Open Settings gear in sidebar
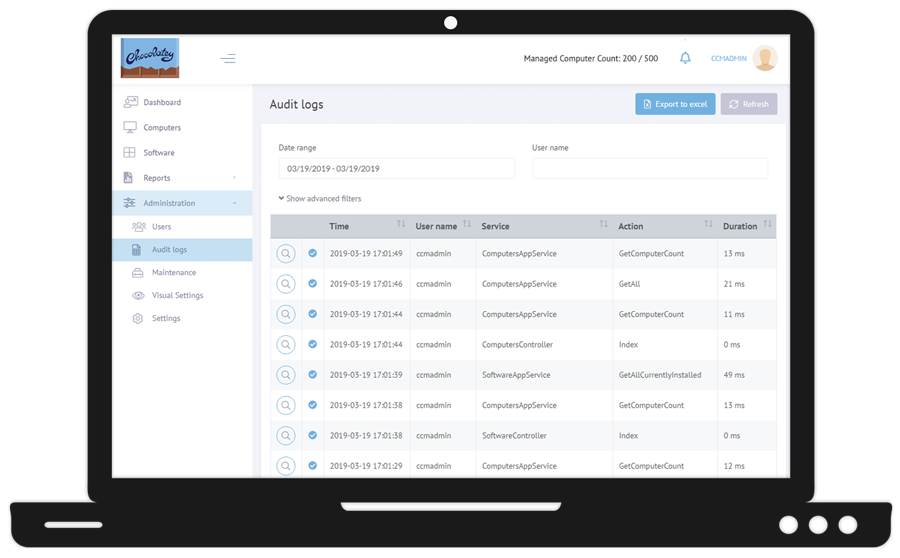 point(139,318)
